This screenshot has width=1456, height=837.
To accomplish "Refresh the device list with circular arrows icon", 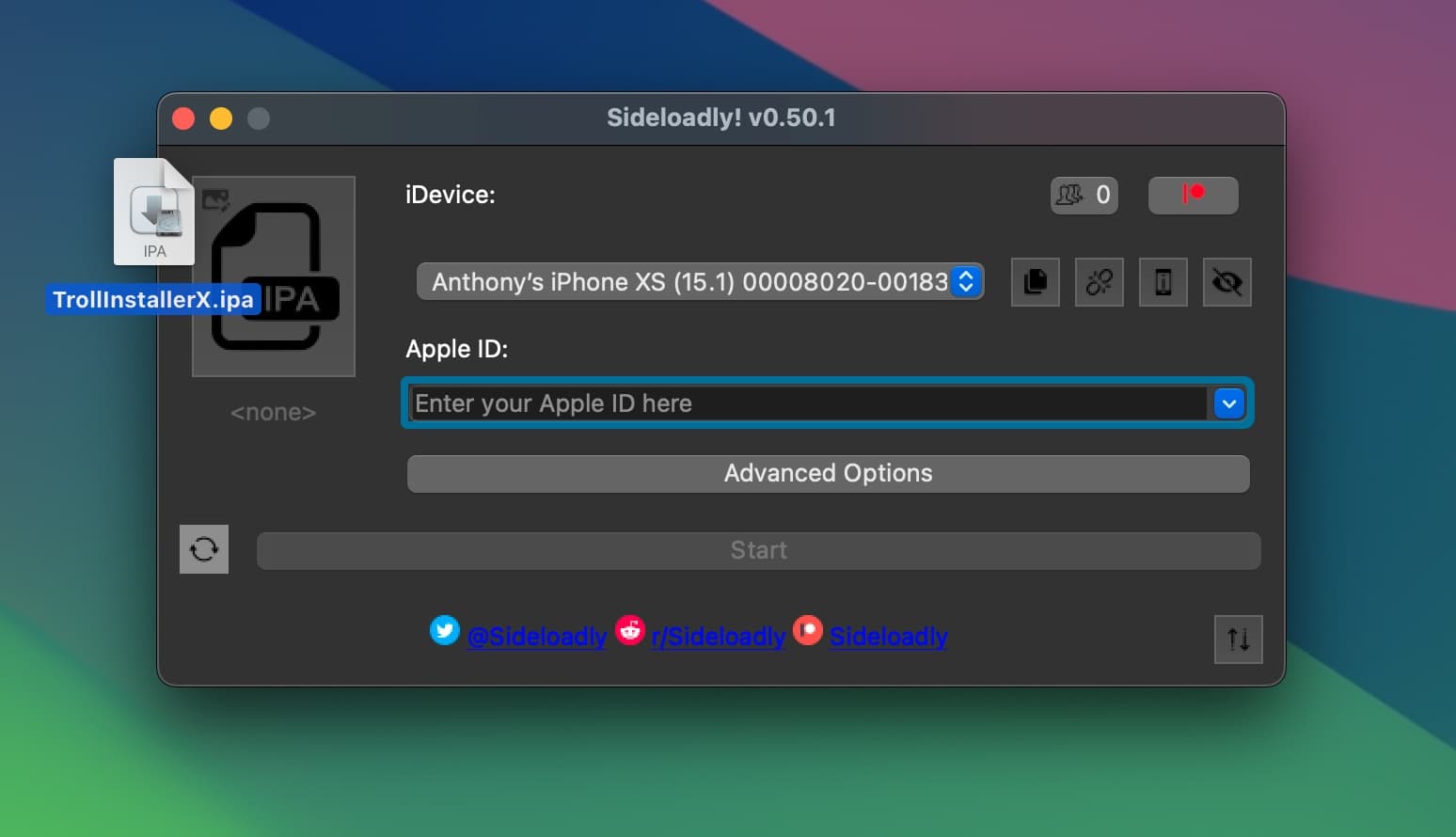I will (204, 549).
